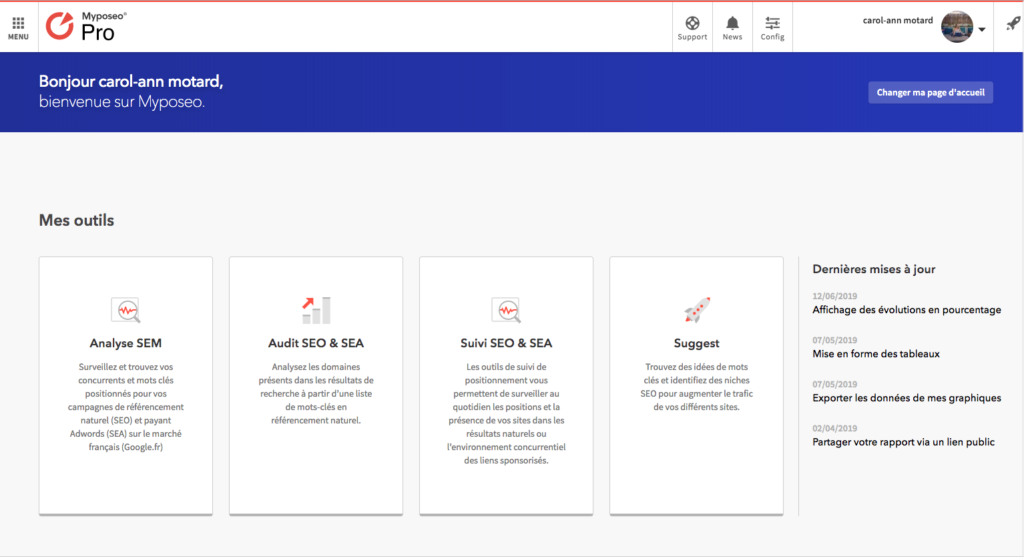Click Changer ma page d'accueil button
Image resolution: width=1024 pixels, height=557 pixels.
(x=931, y=92)
